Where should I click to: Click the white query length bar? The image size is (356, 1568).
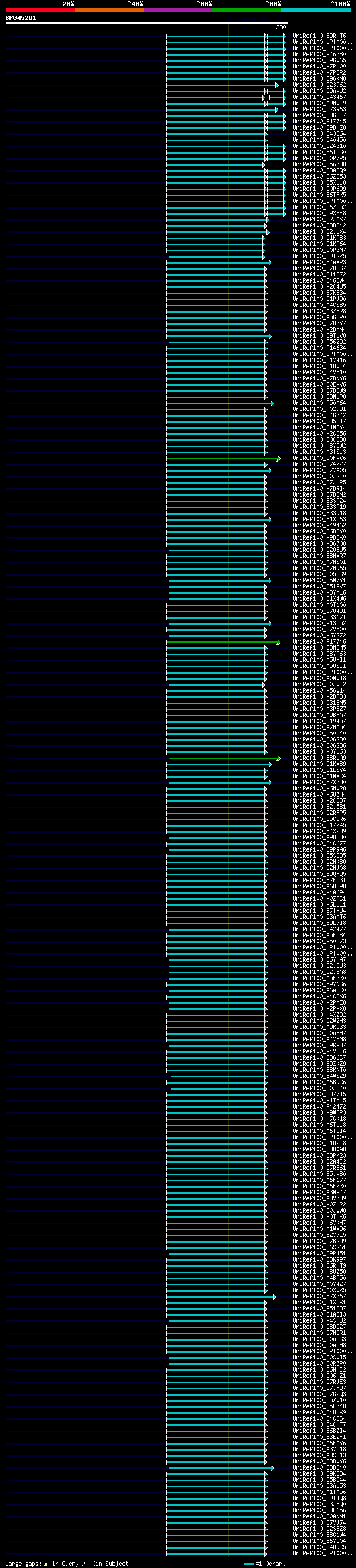[147, 23]
